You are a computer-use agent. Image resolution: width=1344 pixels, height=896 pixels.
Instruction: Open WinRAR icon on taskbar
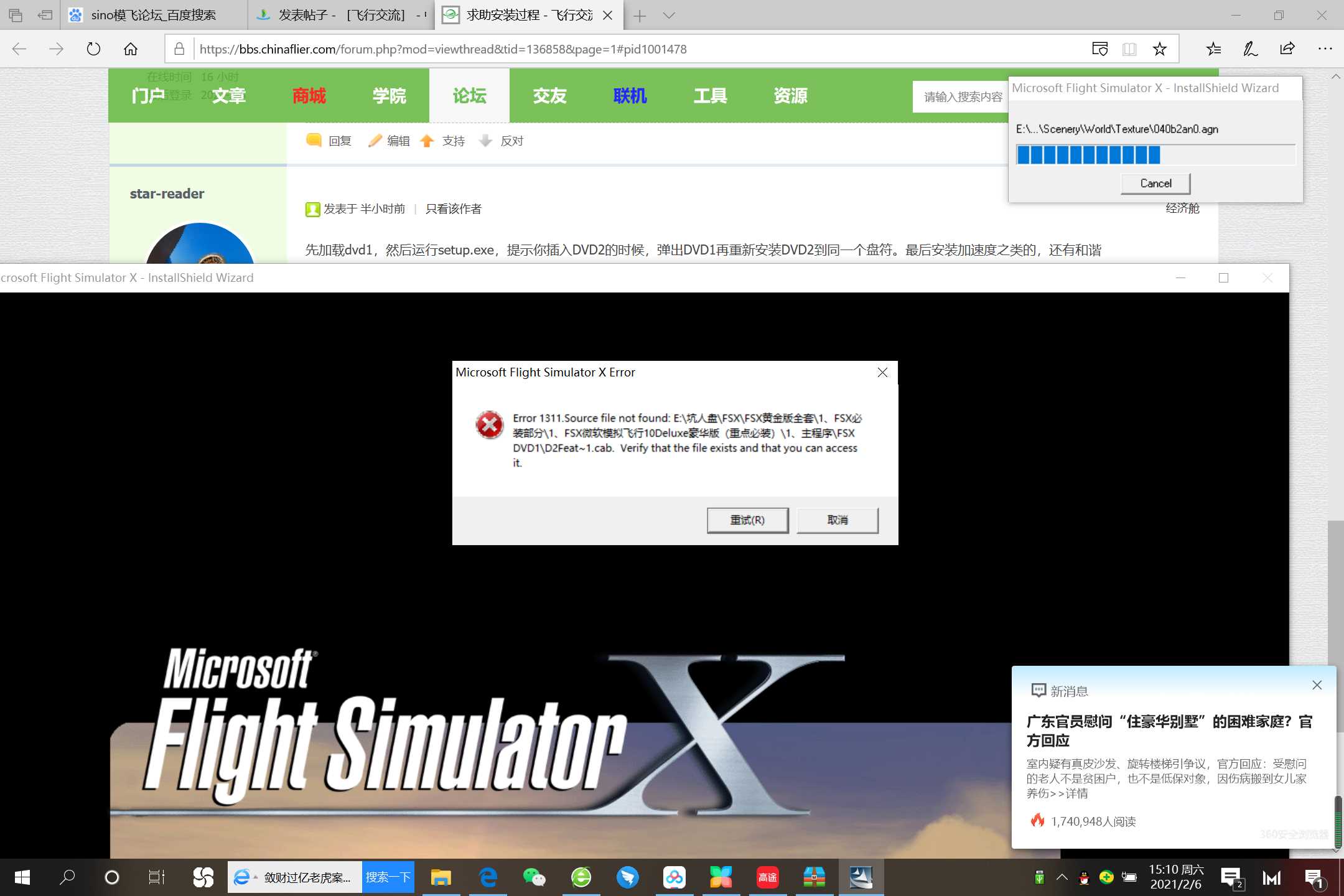point(814,877)
